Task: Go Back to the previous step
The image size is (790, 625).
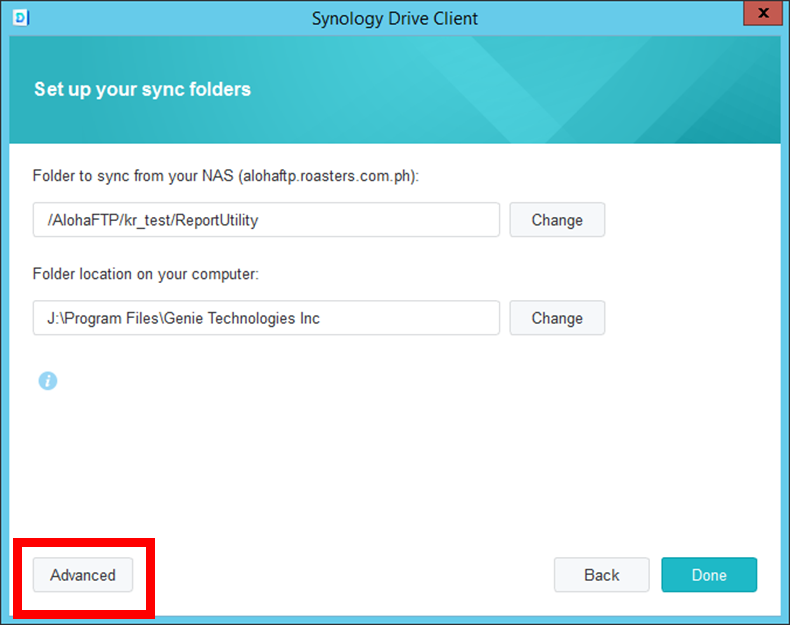Action: tap(602, 575)
